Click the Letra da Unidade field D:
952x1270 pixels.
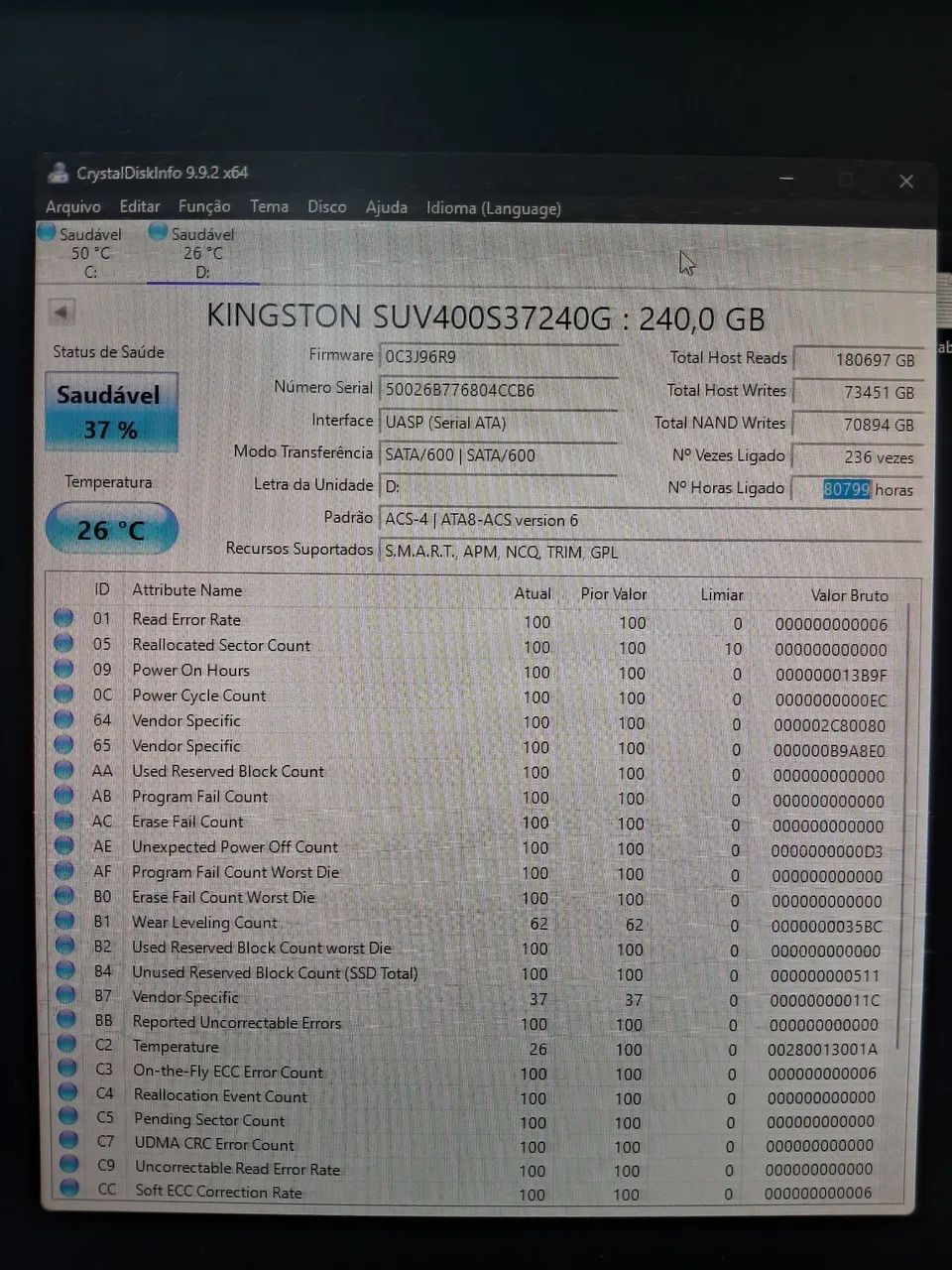click(x=498, y=487)
